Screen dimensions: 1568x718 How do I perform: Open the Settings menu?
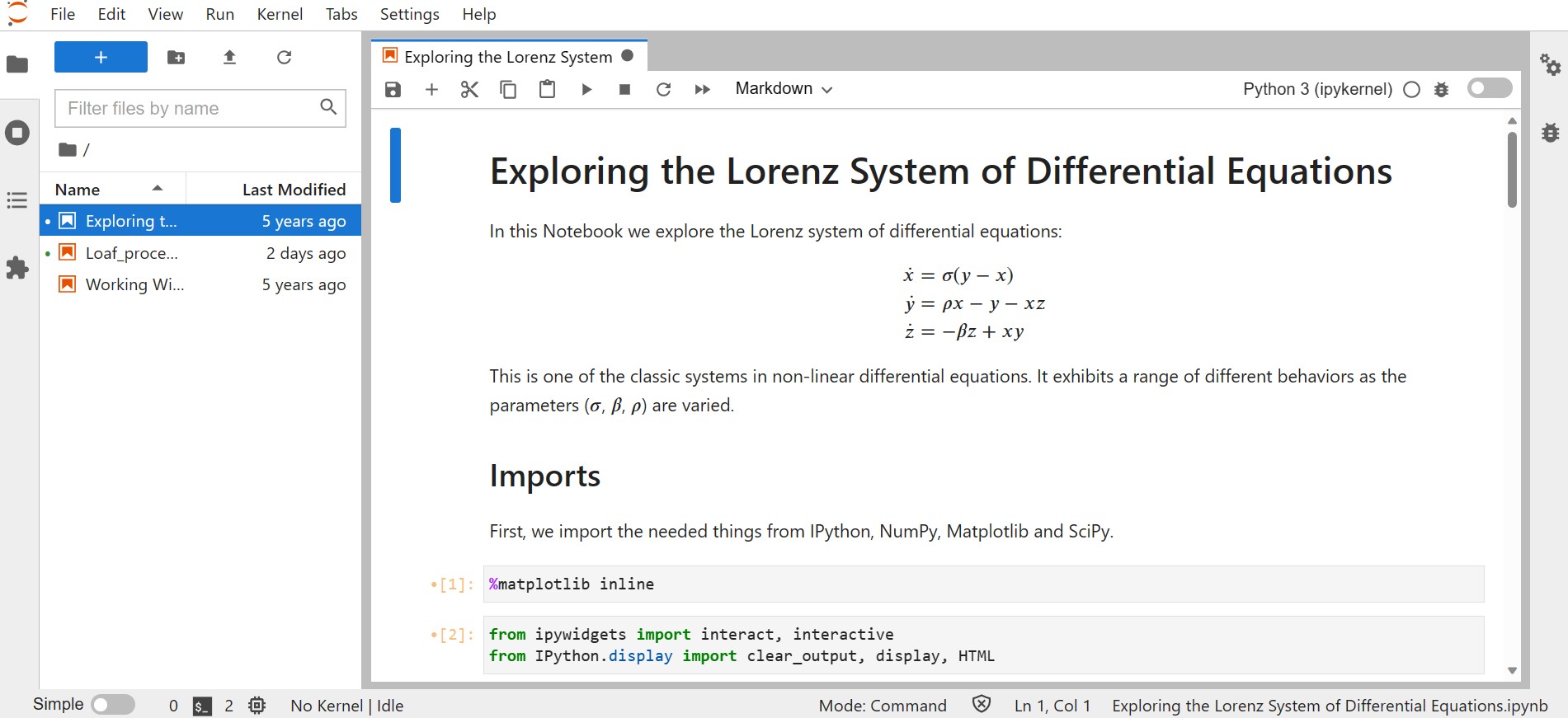point(409,14)
